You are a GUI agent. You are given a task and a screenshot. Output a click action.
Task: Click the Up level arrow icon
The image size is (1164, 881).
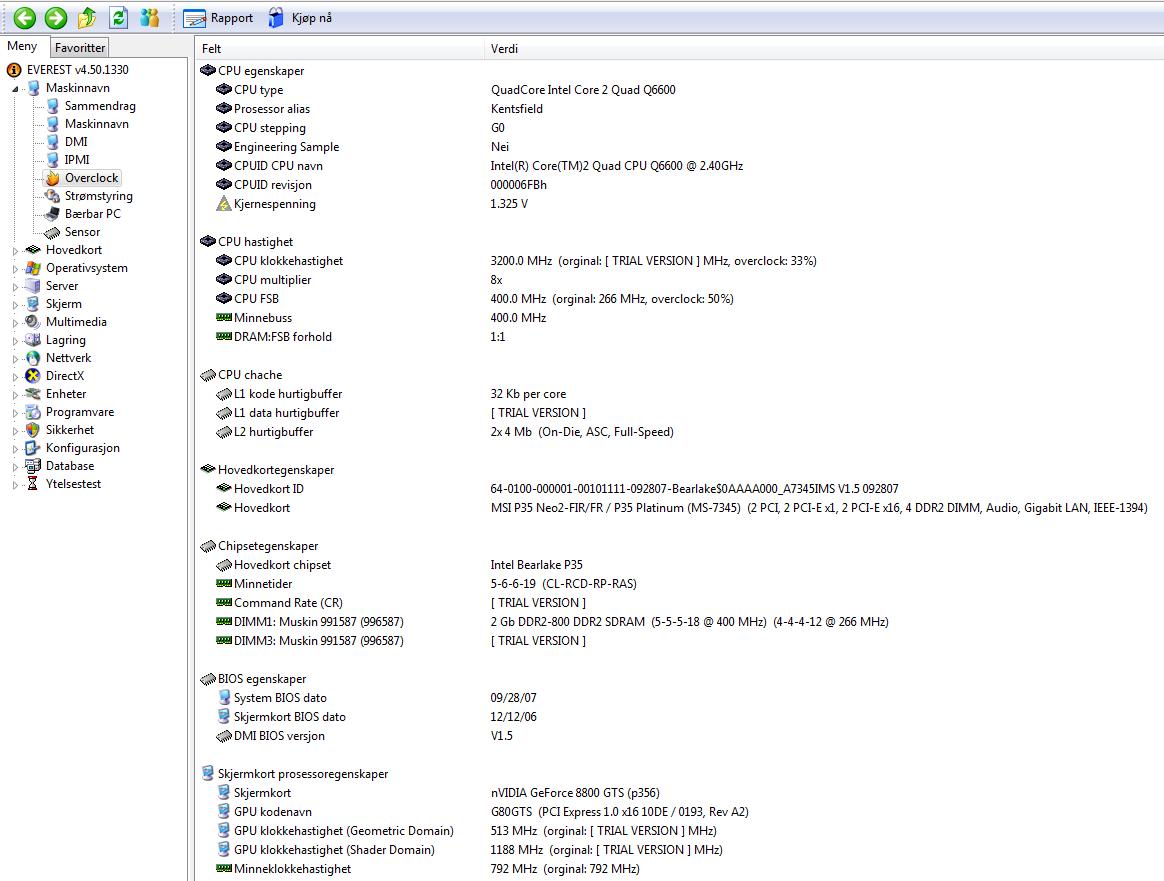tap(87, 18)
